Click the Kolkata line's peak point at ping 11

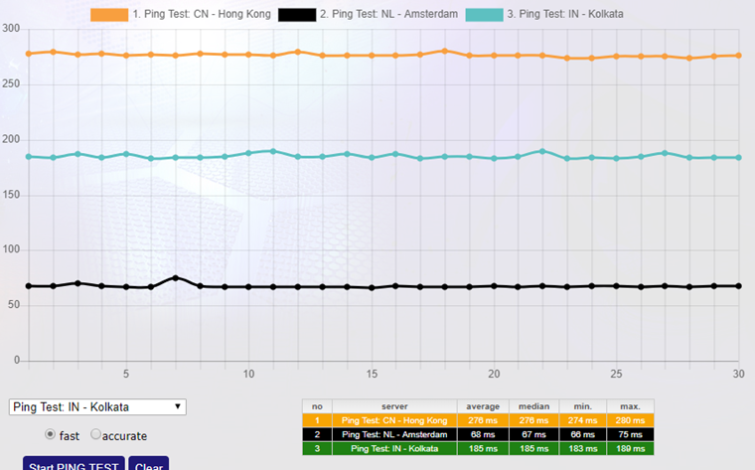(273, 151)
